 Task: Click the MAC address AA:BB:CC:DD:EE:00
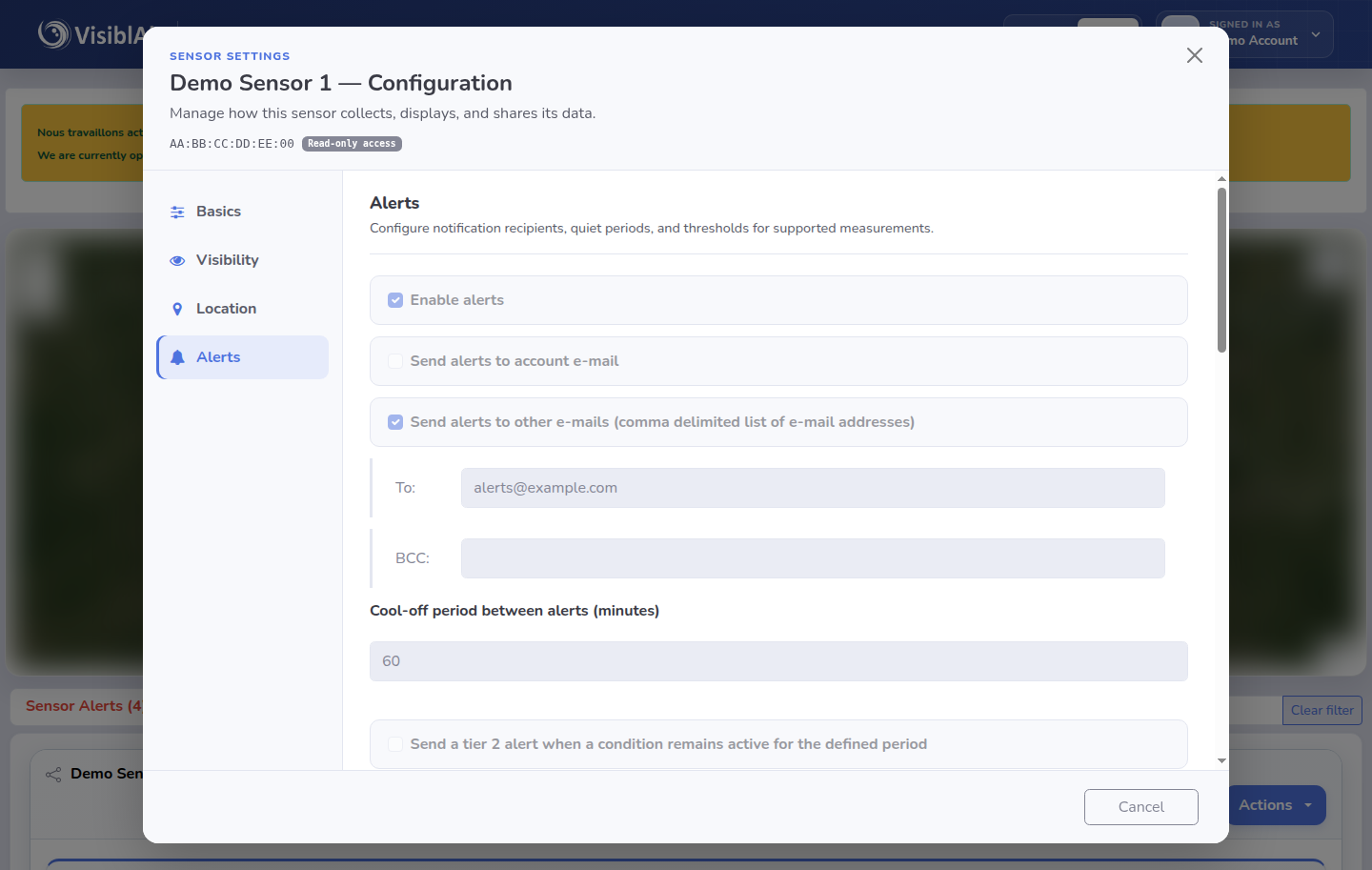coord(232,144)
